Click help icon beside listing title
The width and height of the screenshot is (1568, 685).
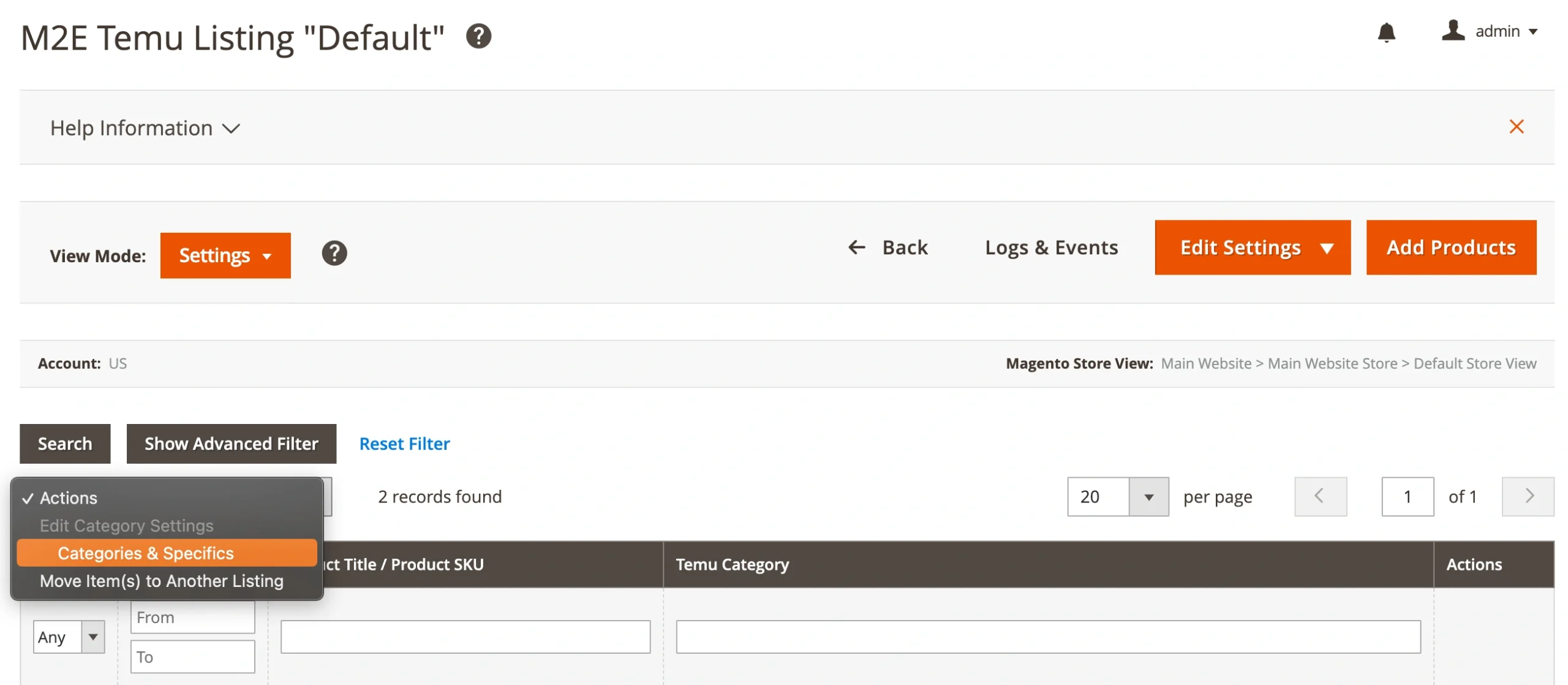click(478, 36)
